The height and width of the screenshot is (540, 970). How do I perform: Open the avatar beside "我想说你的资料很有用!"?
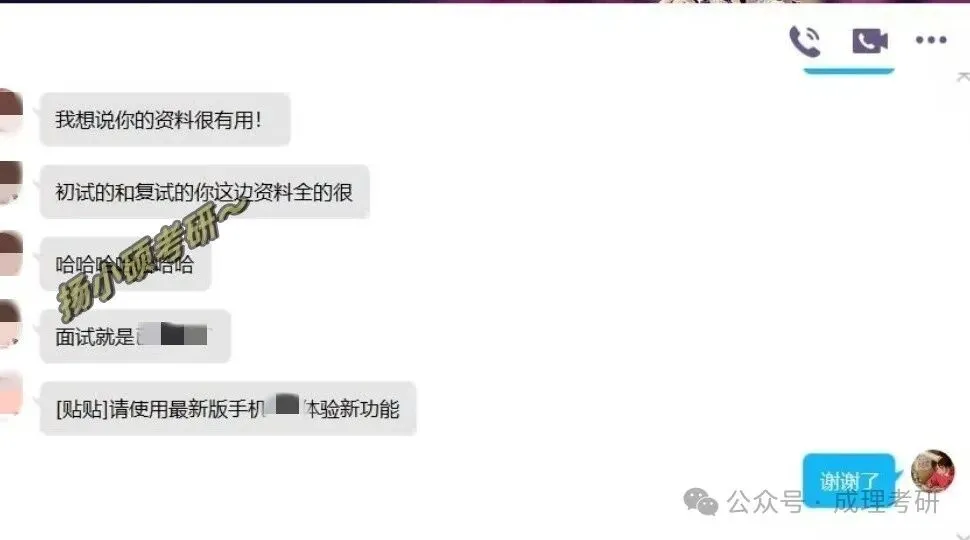(x=9, y=110)
